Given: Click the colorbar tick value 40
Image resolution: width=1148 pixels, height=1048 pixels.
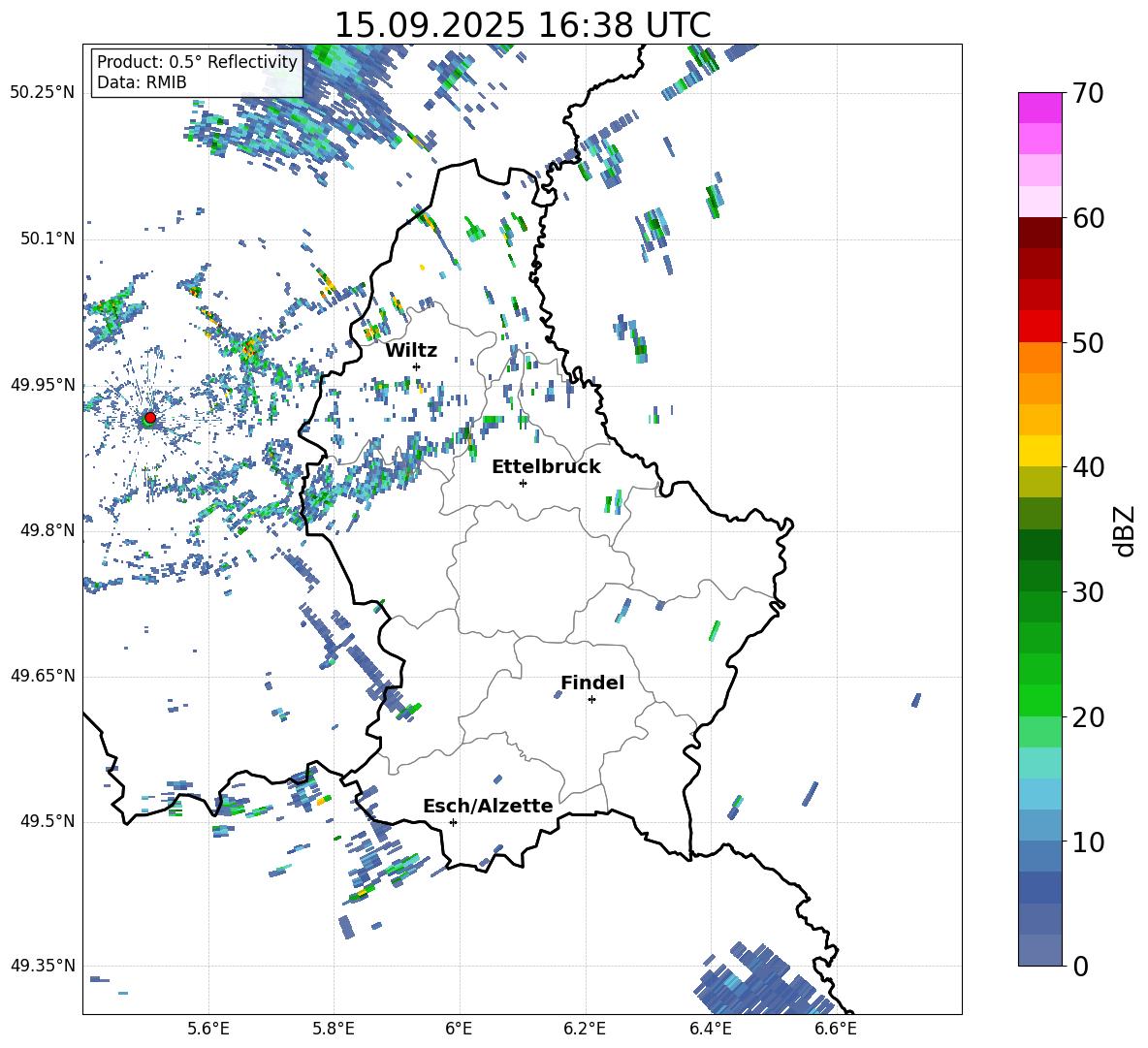Looking at the screenshot, I should 1088,467.
